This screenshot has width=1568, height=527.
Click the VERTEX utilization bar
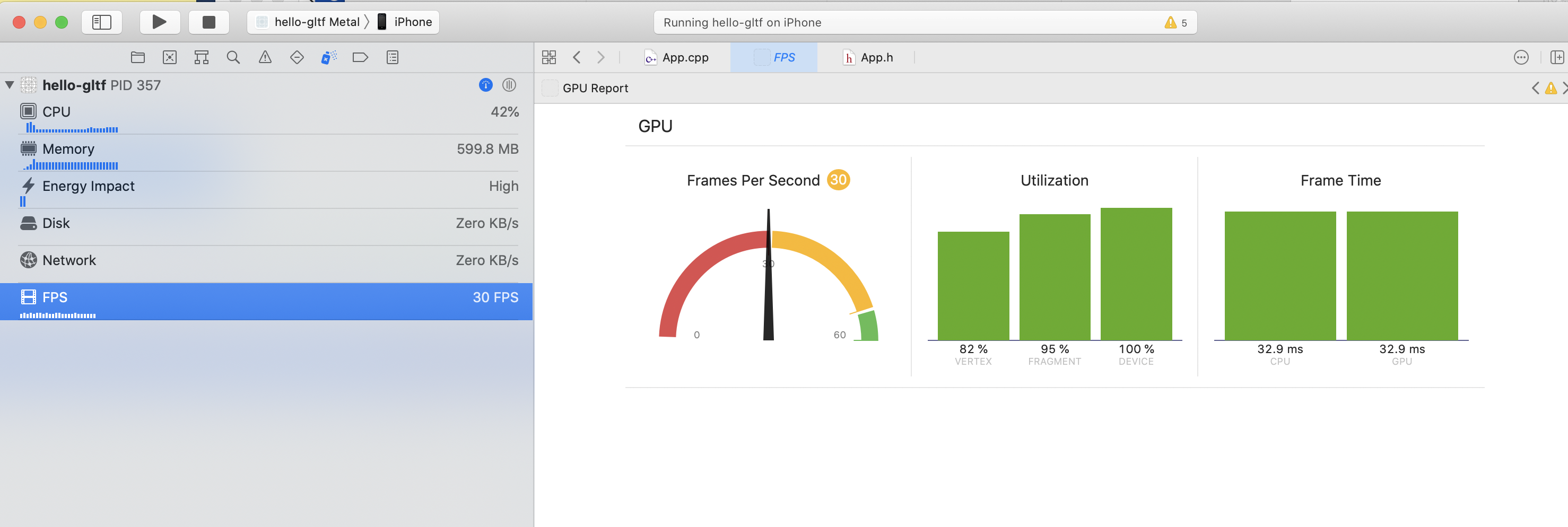[973, 286]
